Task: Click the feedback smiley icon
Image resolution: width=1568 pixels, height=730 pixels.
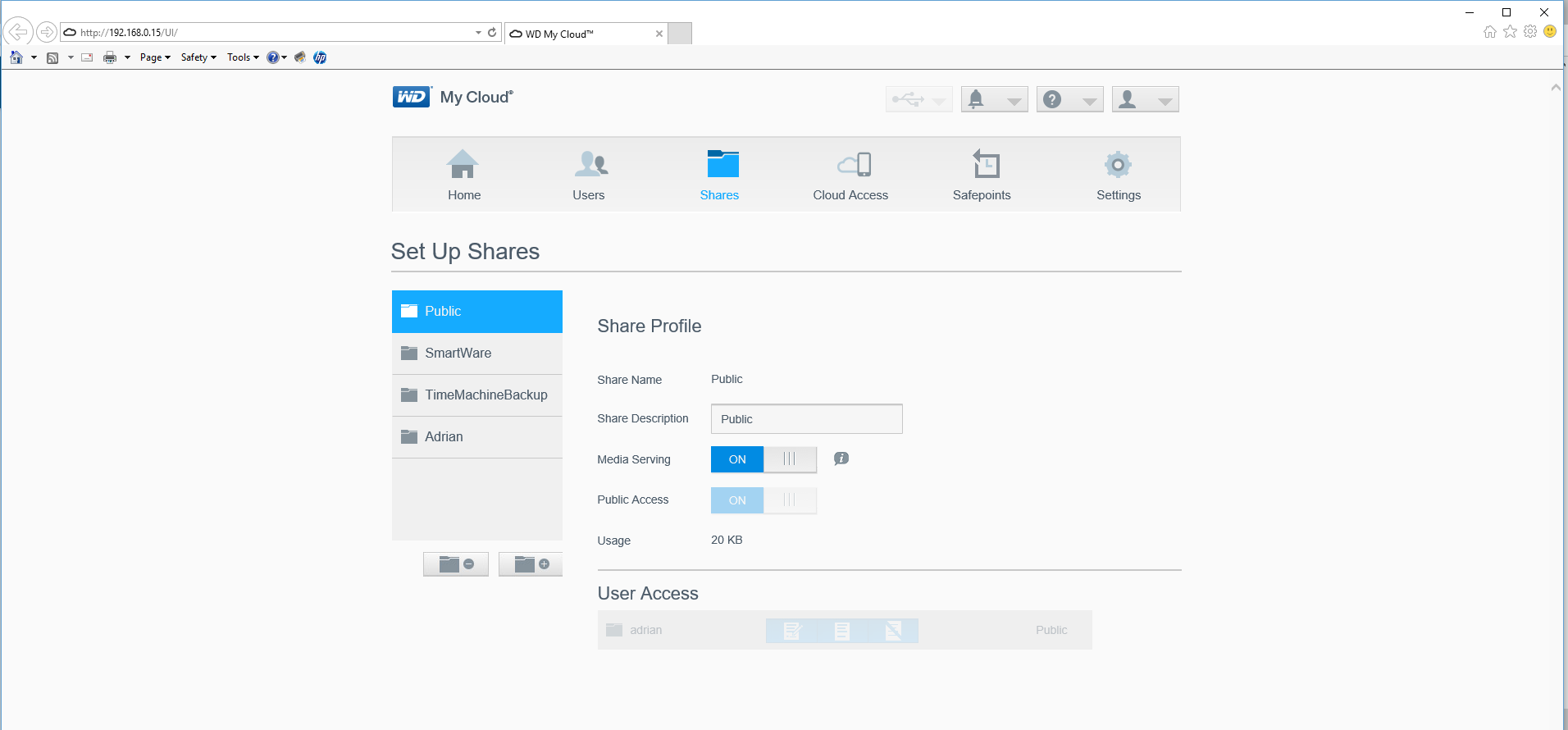Action: click(x=1550, y=32)
